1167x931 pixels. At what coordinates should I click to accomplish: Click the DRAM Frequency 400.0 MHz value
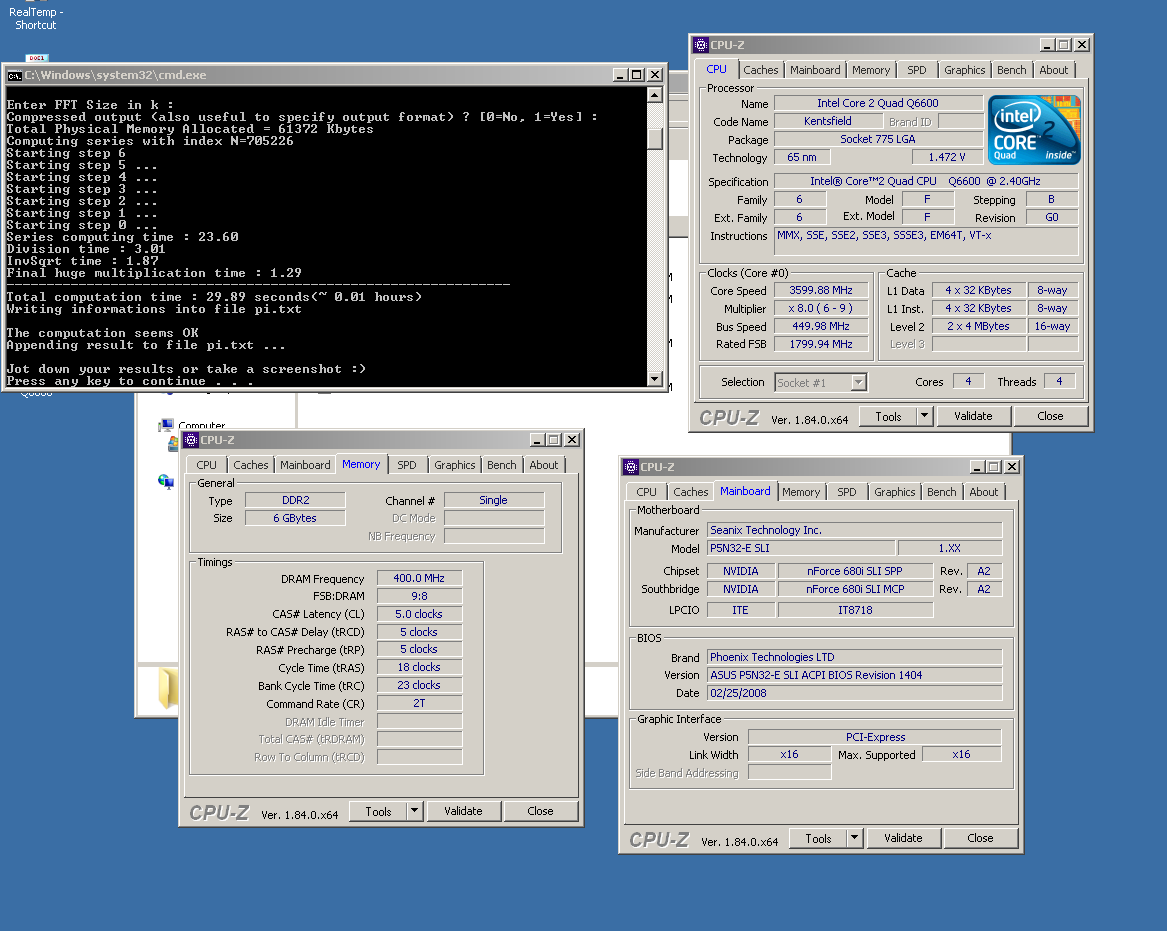419,578
